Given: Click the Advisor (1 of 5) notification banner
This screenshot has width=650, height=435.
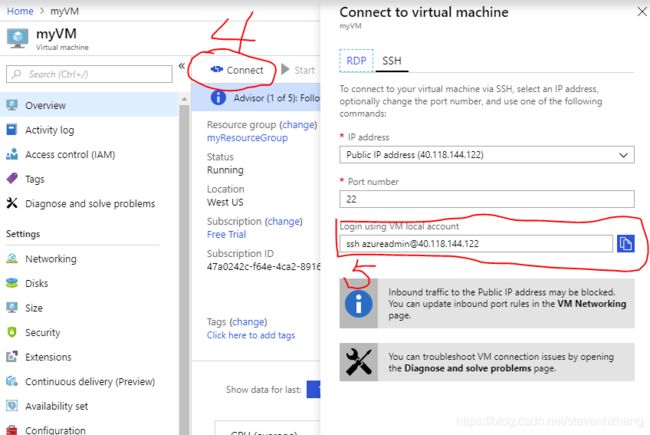Looking at the screenshot, I should (256, 98).
